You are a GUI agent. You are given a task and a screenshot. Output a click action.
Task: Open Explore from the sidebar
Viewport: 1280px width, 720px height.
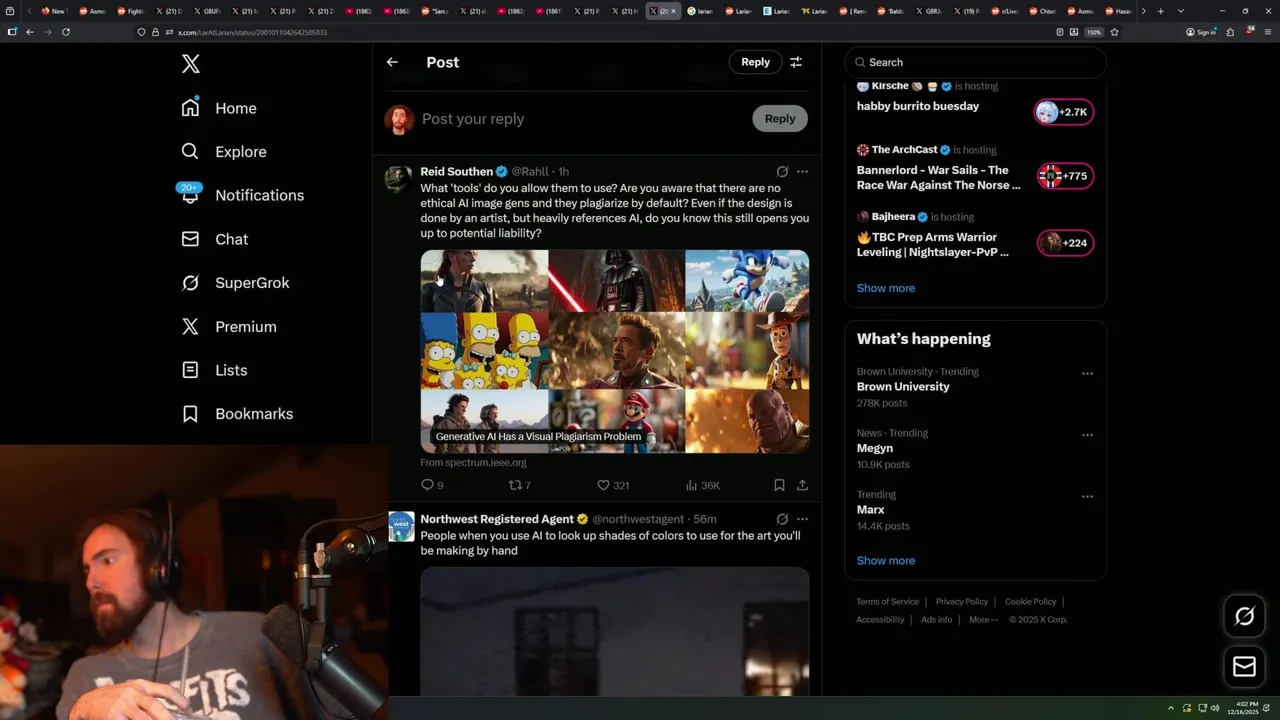pyautogui.click(x=224, y=152)
